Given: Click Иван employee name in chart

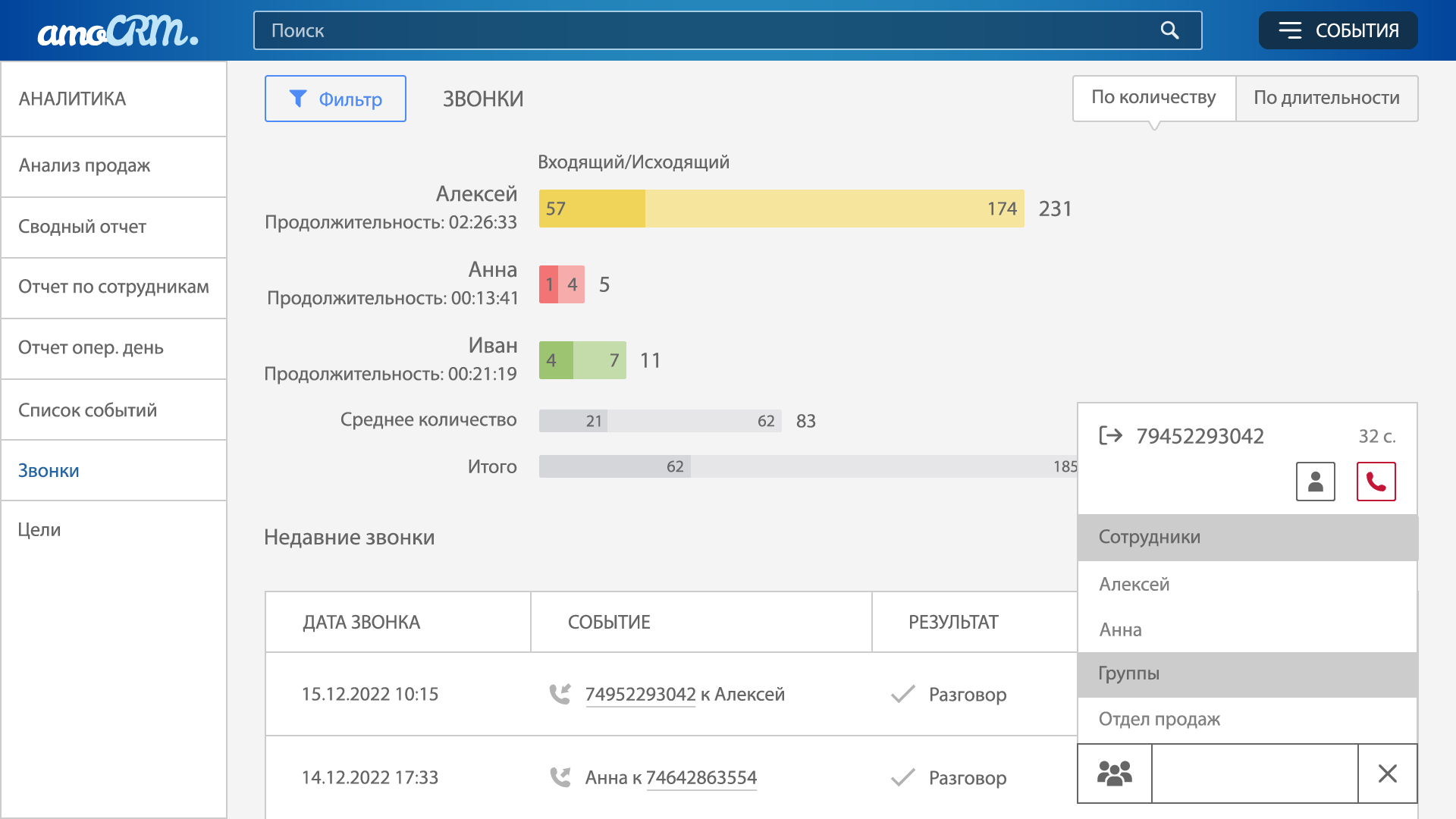Looking at the screenshot, I should (x=493, y=346).
